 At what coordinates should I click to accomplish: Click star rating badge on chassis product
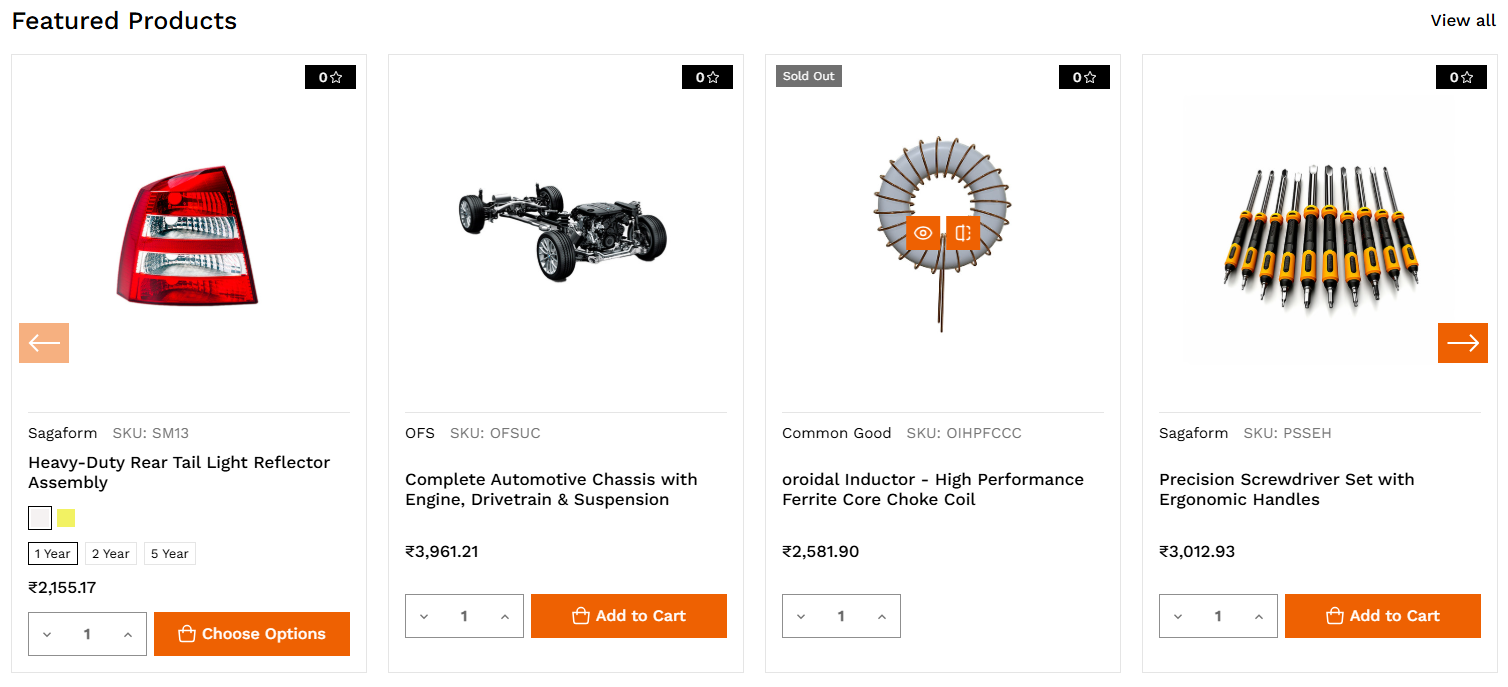(707, 77)
